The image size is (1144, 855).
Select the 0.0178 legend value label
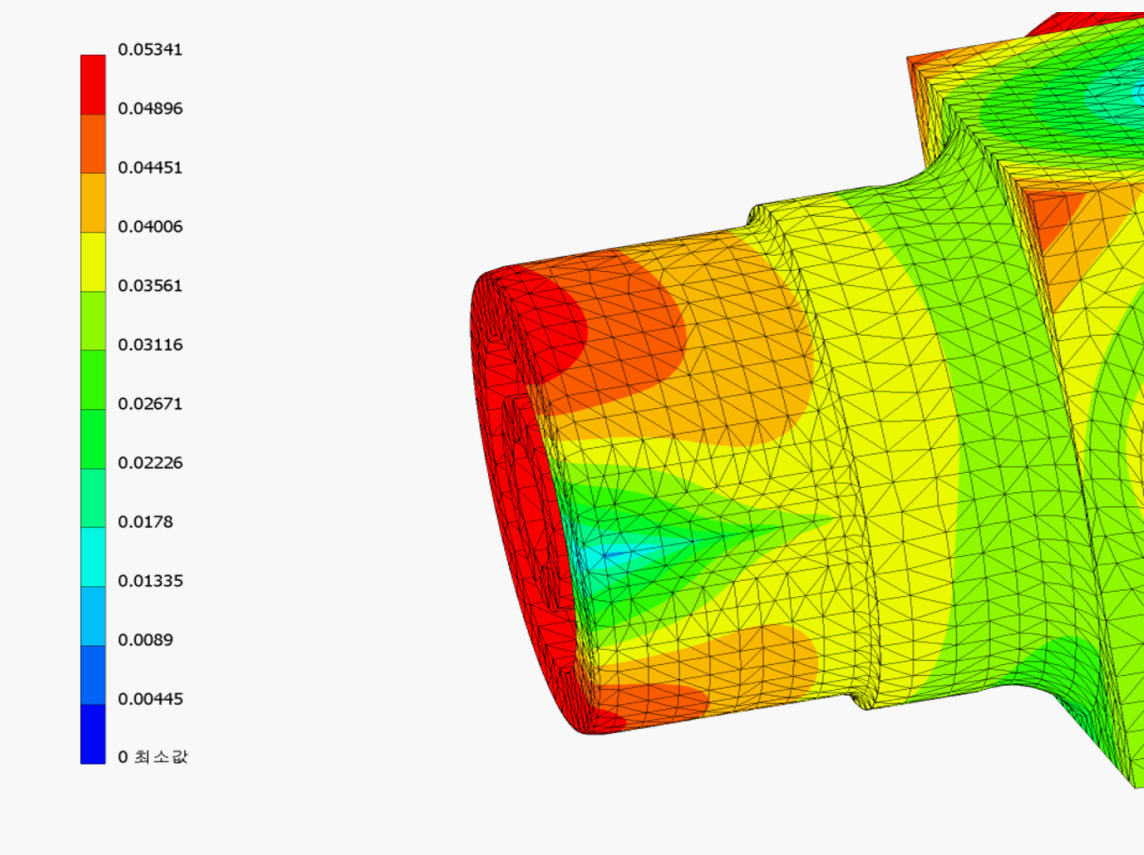point(146,521)
